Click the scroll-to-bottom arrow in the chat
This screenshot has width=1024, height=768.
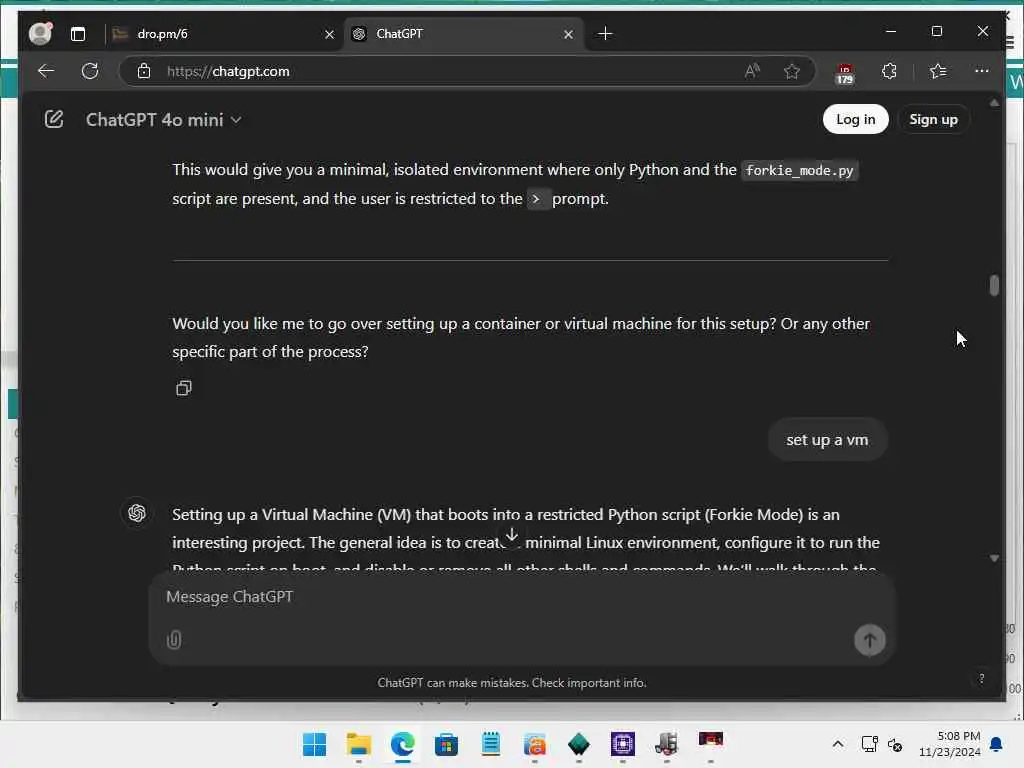pyautogui.click(x=511, y=535)
